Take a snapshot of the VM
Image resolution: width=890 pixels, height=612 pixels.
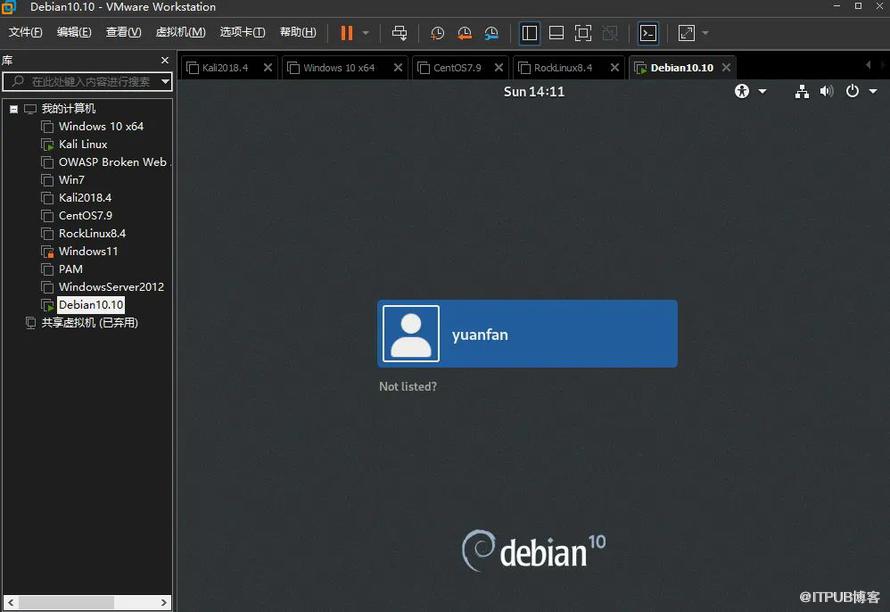pos(437,33)
